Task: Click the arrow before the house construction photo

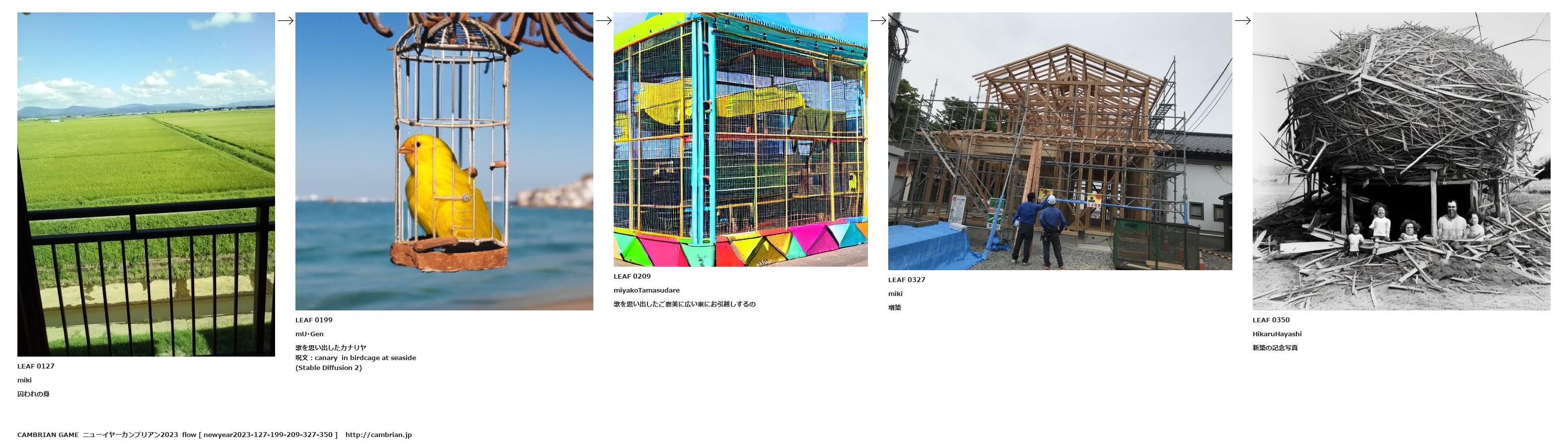Action: coord(878,21)
